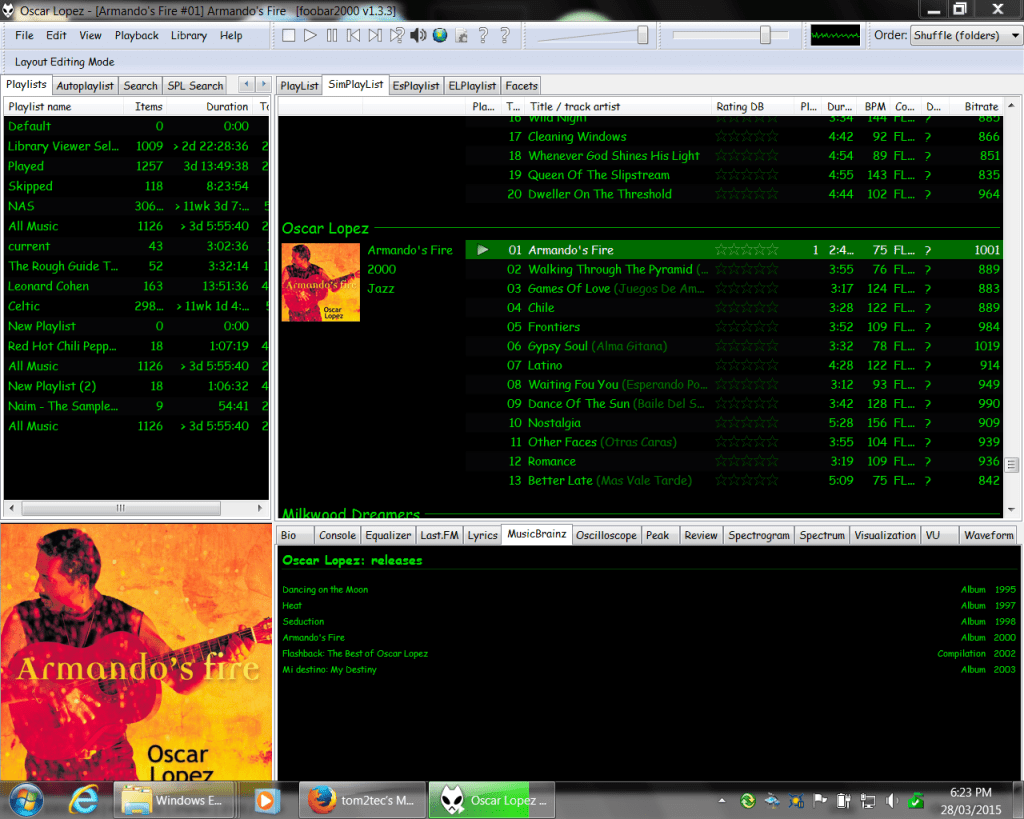The image size is (1024, 819).
Task: Click the Seduction release entry
Action: coord(303,621)
